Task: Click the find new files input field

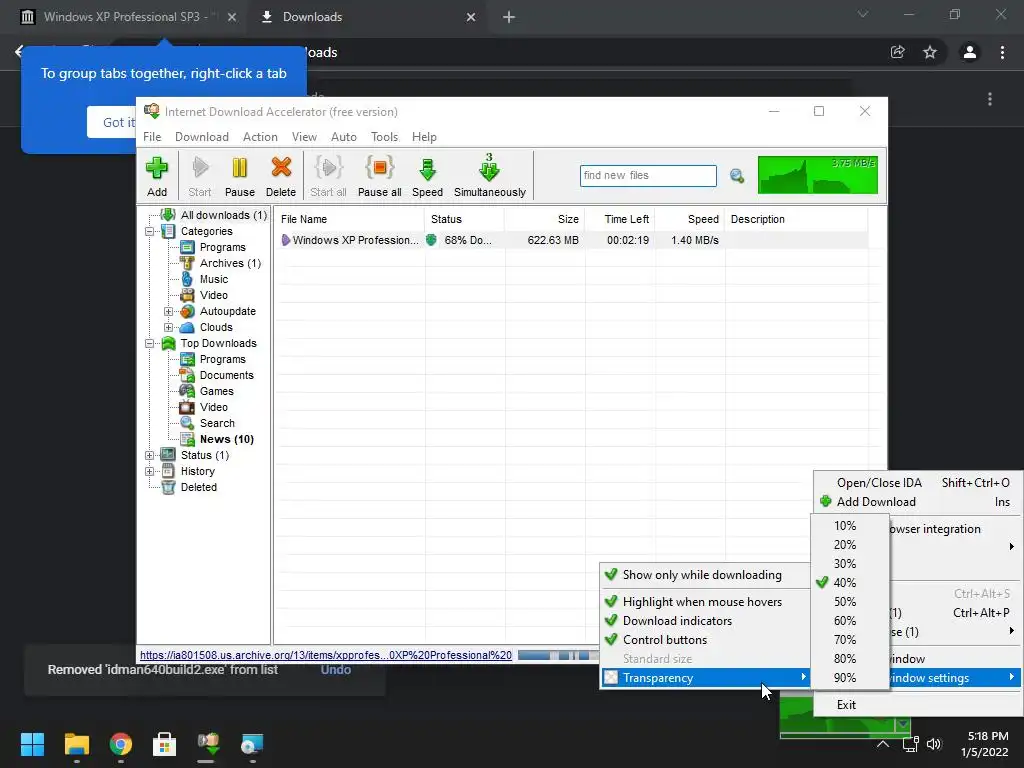Action: point(648,176)
